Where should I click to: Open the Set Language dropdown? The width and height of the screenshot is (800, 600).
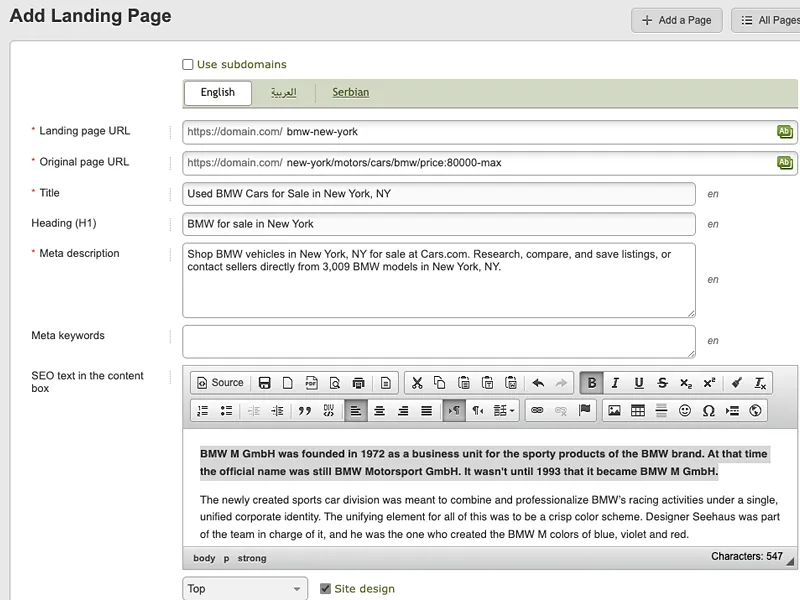504,410
